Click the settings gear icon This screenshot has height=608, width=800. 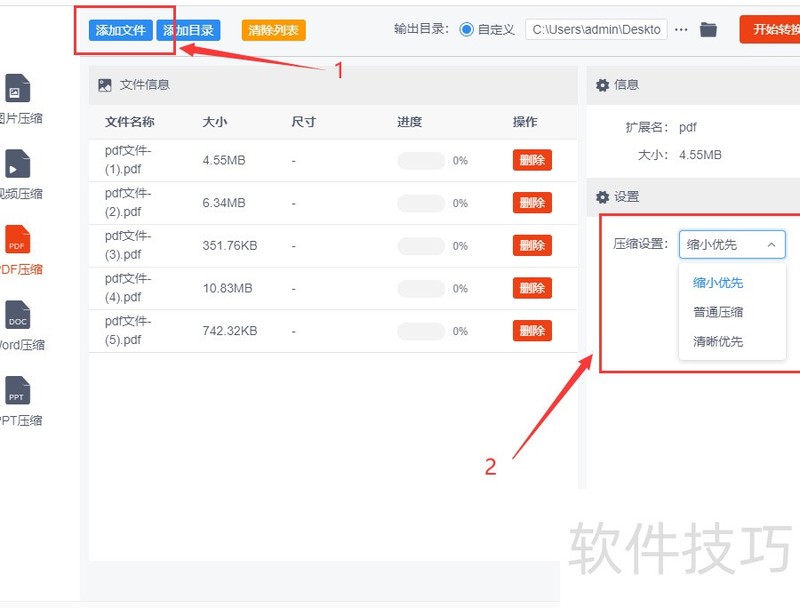pyautogui.click(x=602, y=197)
